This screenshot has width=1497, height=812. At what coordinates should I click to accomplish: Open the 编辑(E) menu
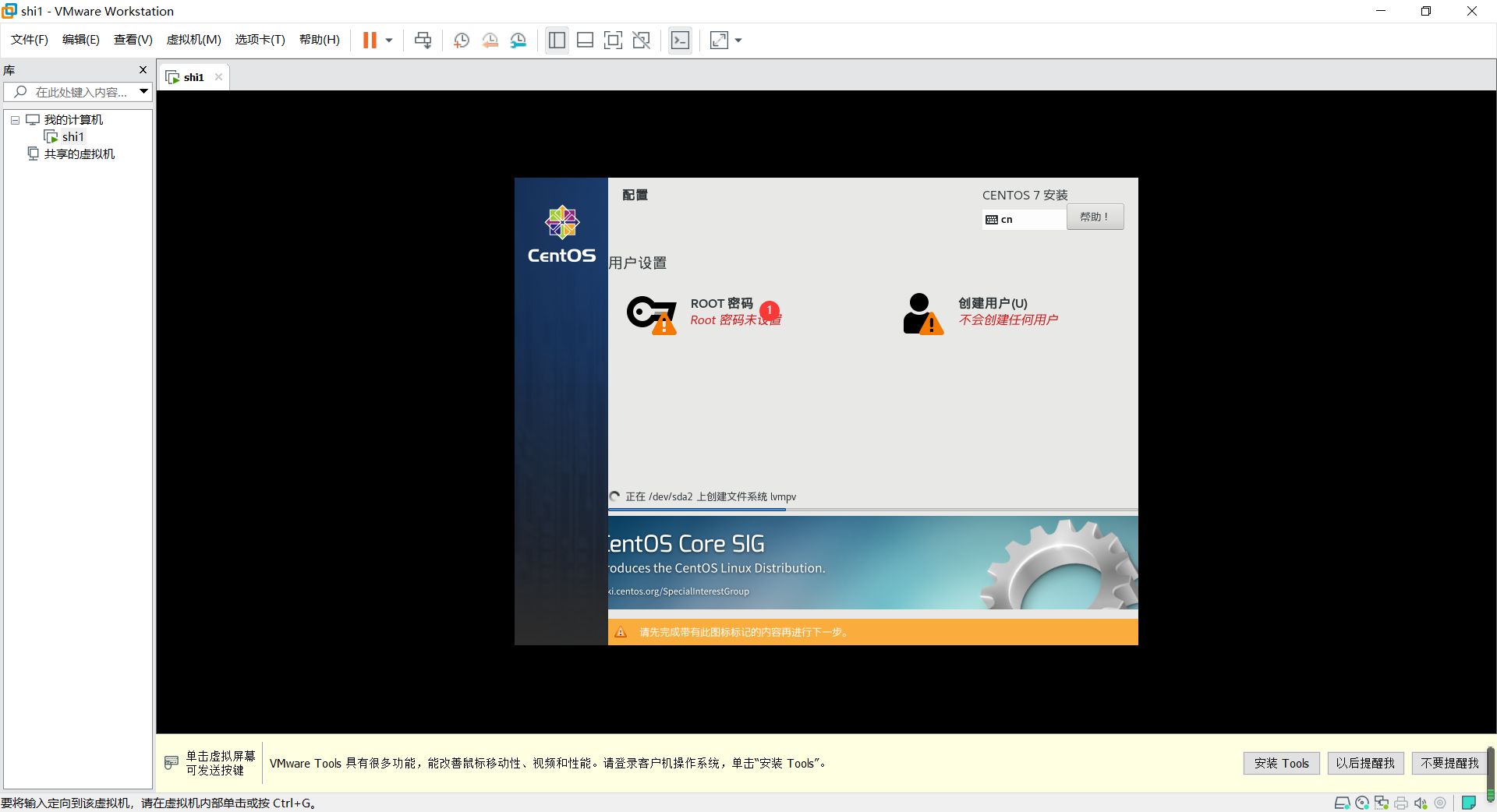point(81,40)
